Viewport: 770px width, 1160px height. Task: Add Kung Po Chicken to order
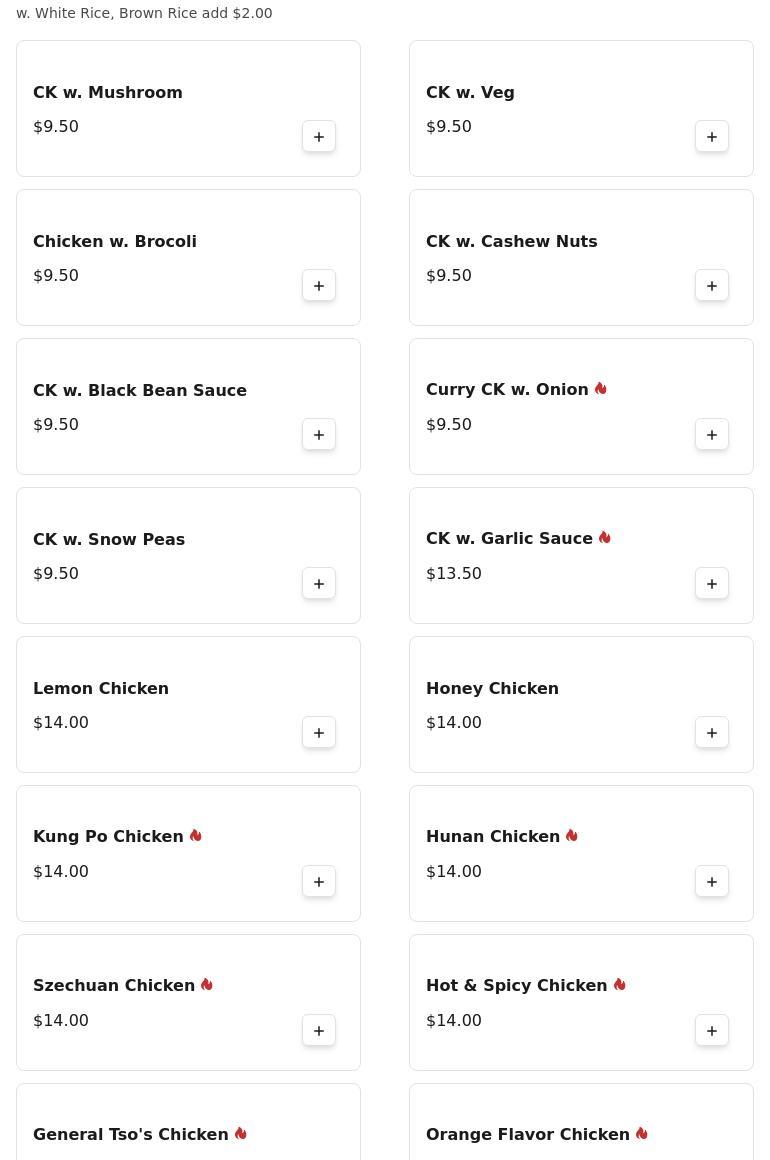[319, 882]
